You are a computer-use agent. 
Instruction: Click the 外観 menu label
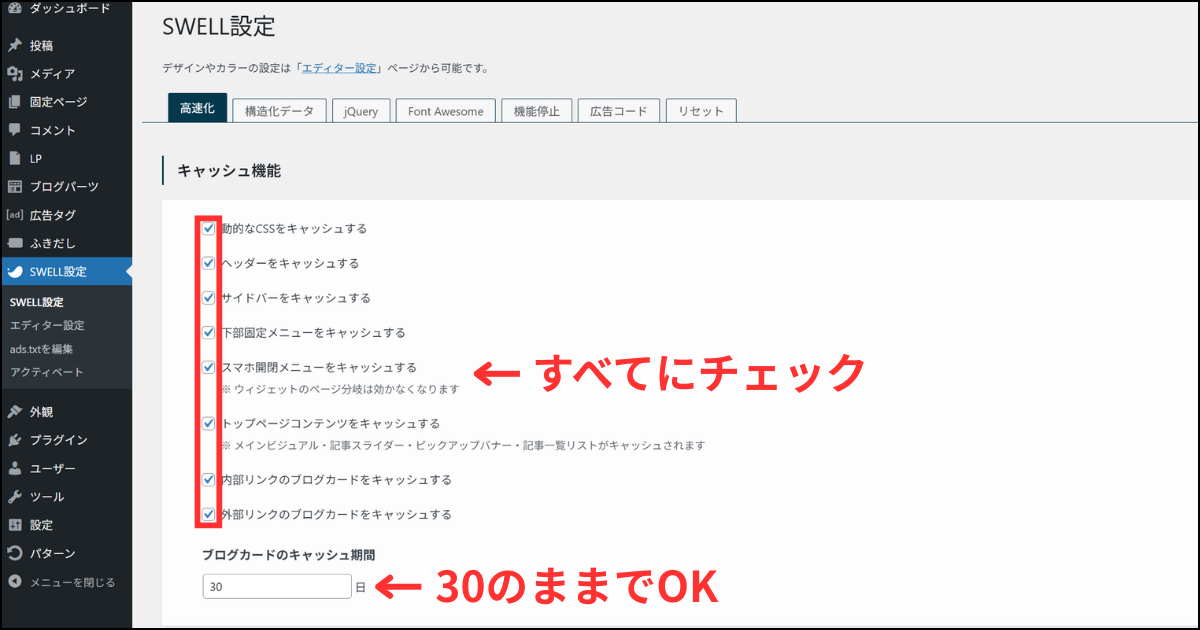pyautogui.click(x=42, y=411)
